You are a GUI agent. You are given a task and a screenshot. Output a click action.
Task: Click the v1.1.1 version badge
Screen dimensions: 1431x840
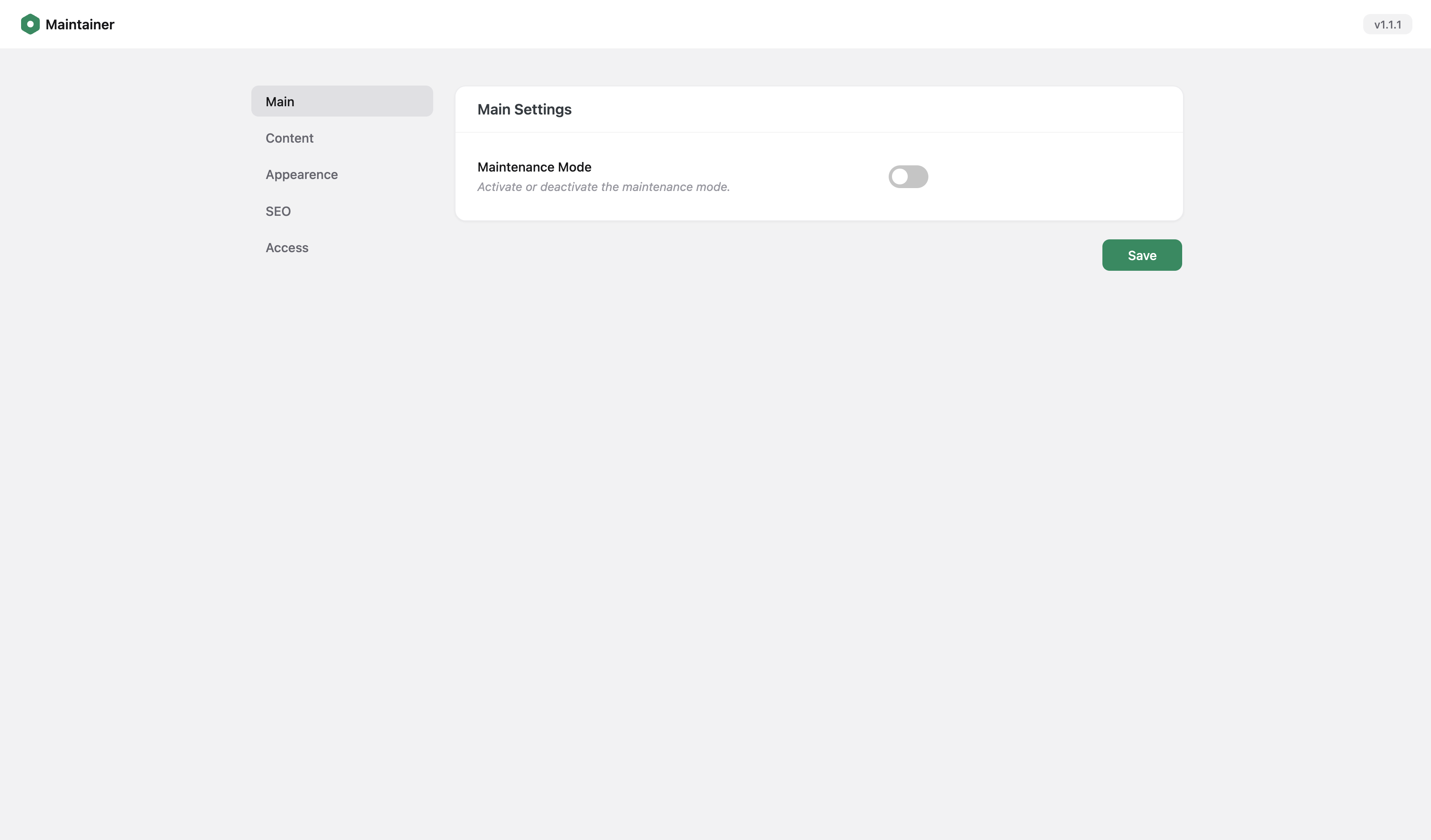click(1387, 24)
